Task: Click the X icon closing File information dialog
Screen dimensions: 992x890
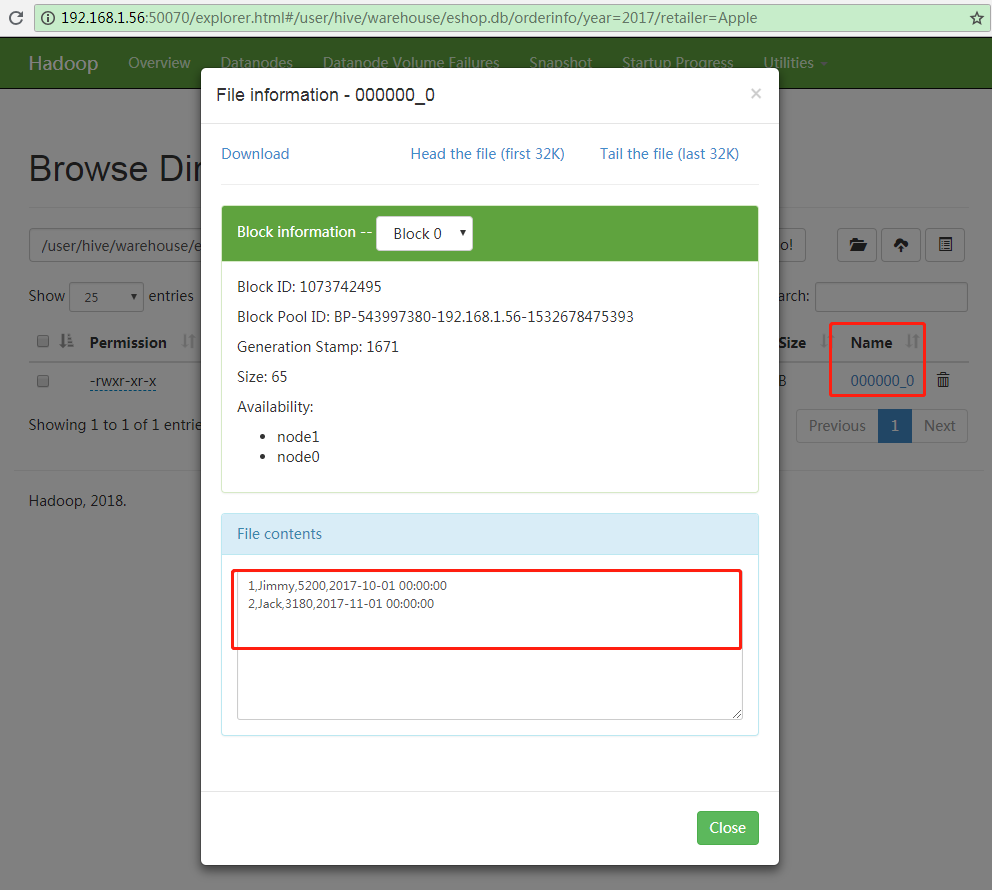Action: 756,94
